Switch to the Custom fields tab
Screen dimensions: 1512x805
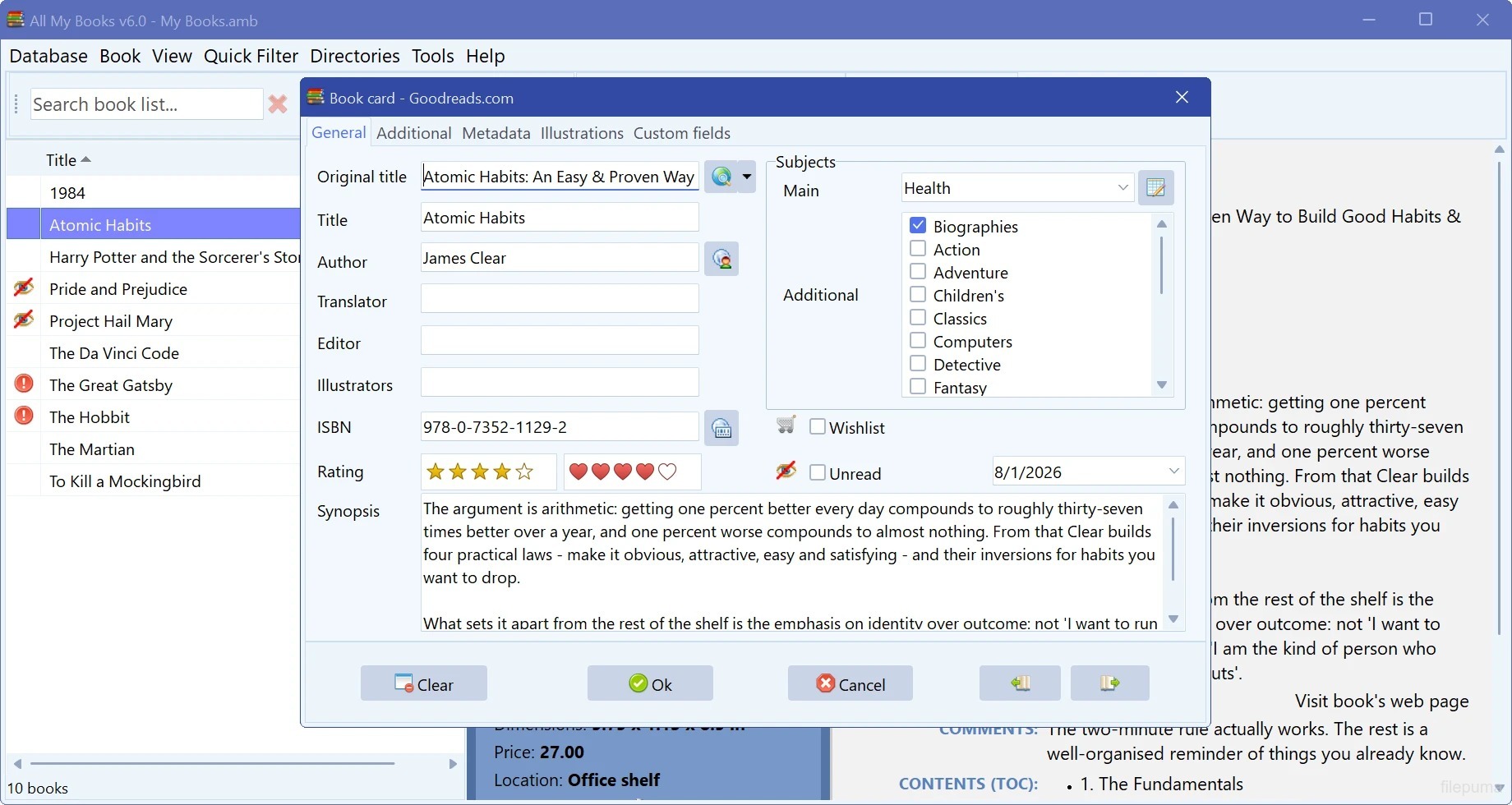pyautogui.click(x=682, y=133)
